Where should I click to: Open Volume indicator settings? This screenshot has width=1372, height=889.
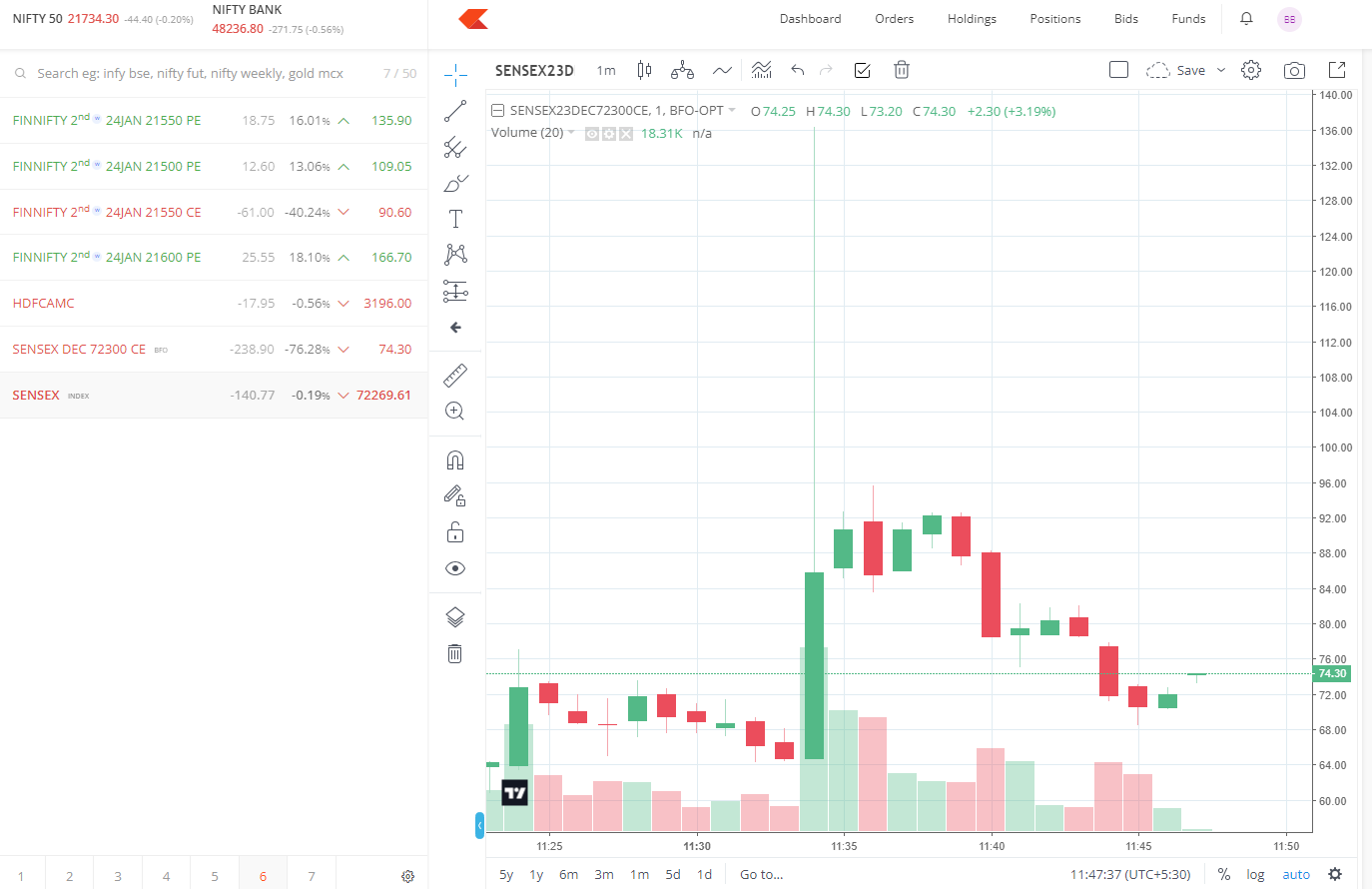(608, 134)
